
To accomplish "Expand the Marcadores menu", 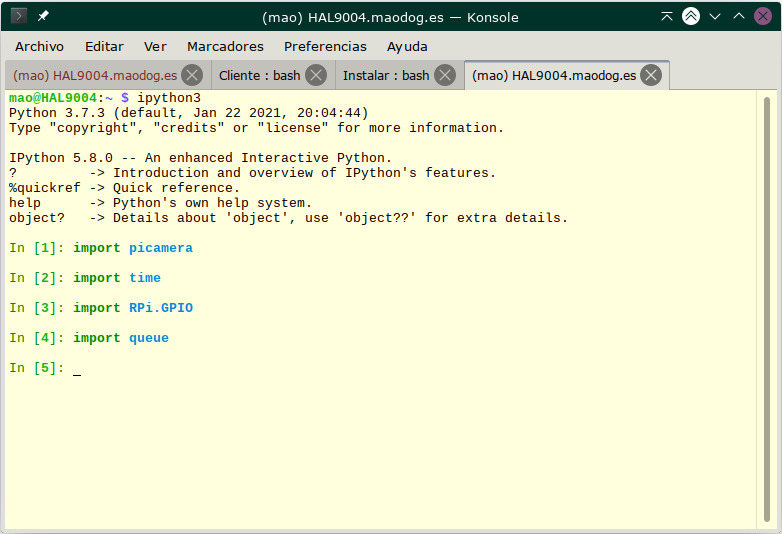I will coord(225,46).
